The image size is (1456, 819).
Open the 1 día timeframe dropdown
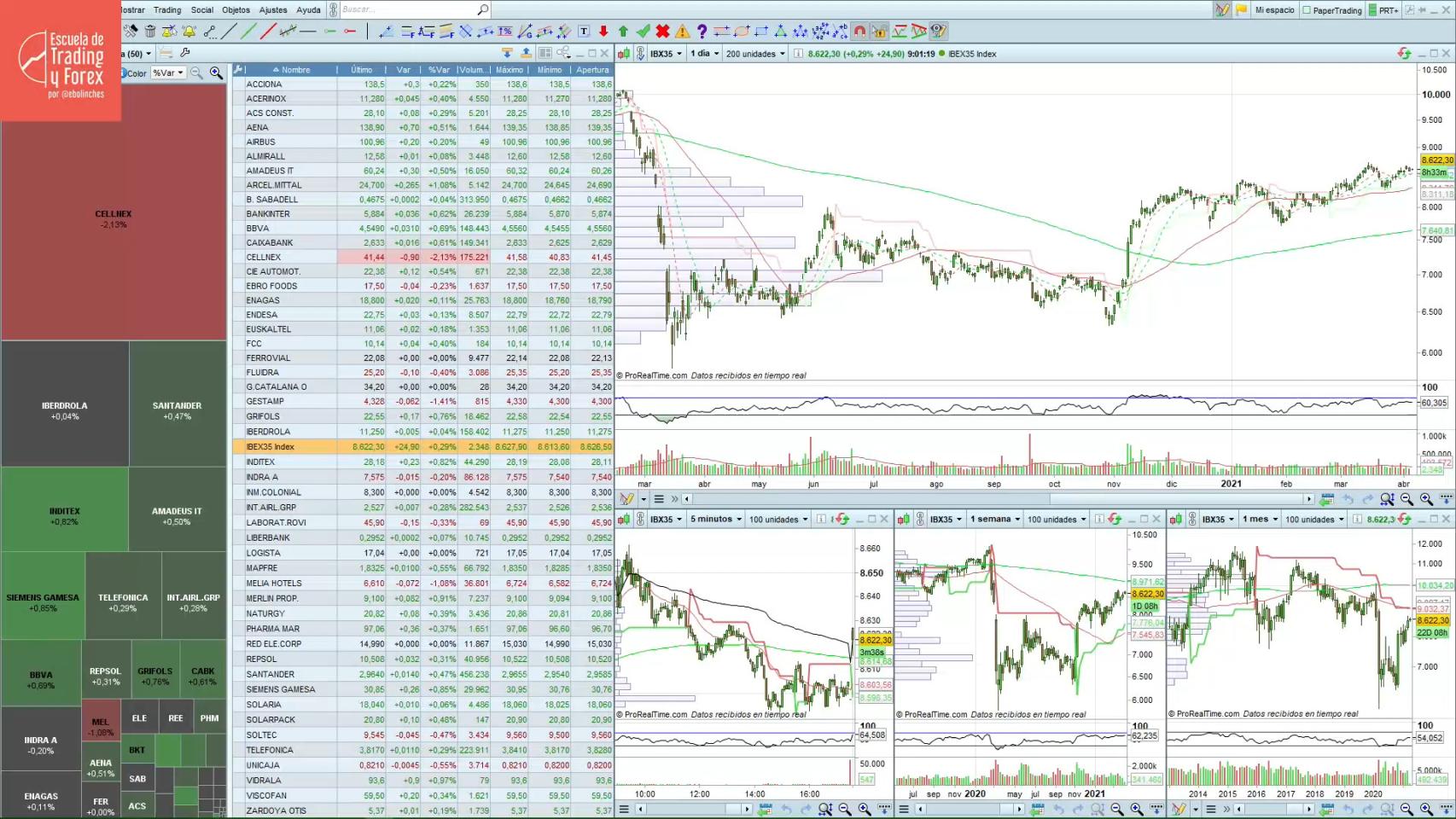pos(704,53)
